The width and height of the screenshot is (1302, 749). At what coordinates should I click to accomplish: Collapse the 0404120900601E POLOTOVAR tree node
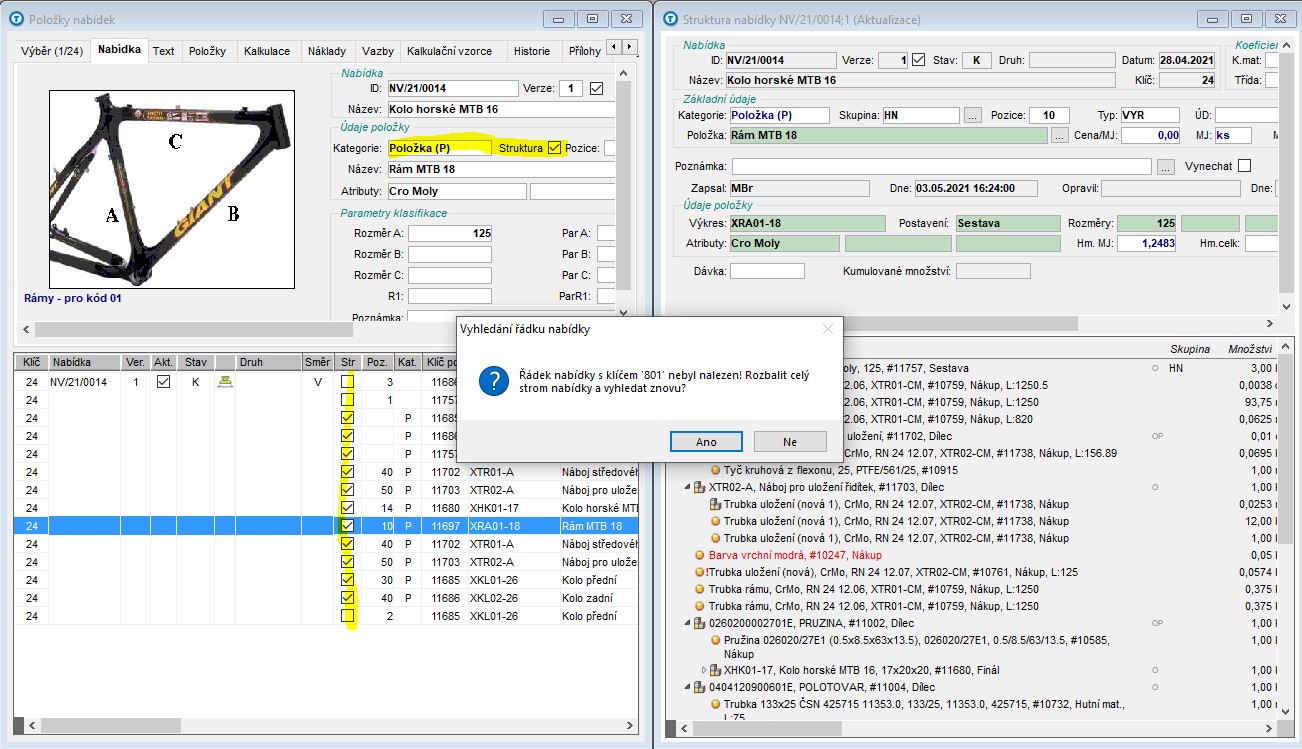(x=687, y=687)
